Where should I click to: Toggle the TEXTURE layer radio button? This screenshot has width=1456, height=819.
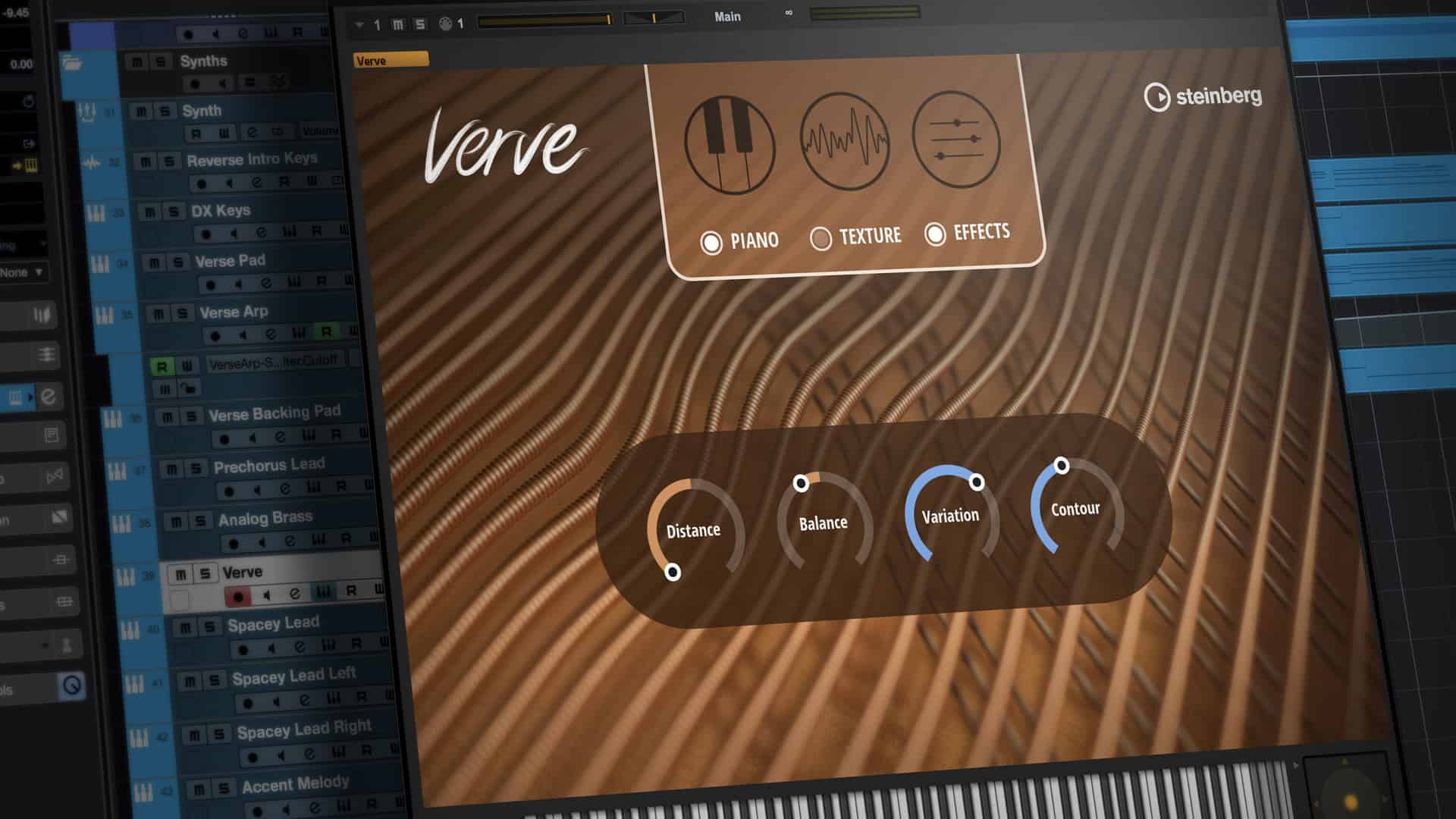pyautogui.click(x=821, y=239)
